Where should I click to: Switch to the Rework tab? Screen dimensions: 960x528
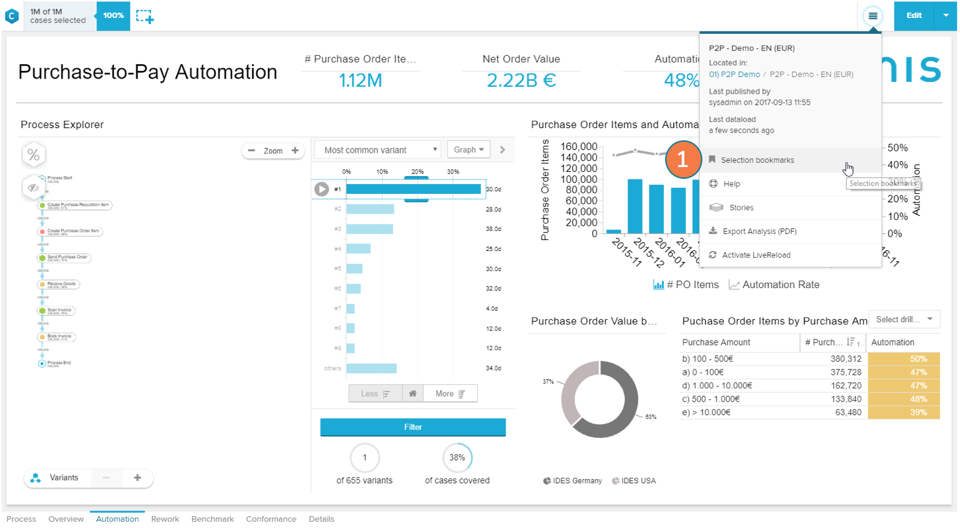[165, 519]
